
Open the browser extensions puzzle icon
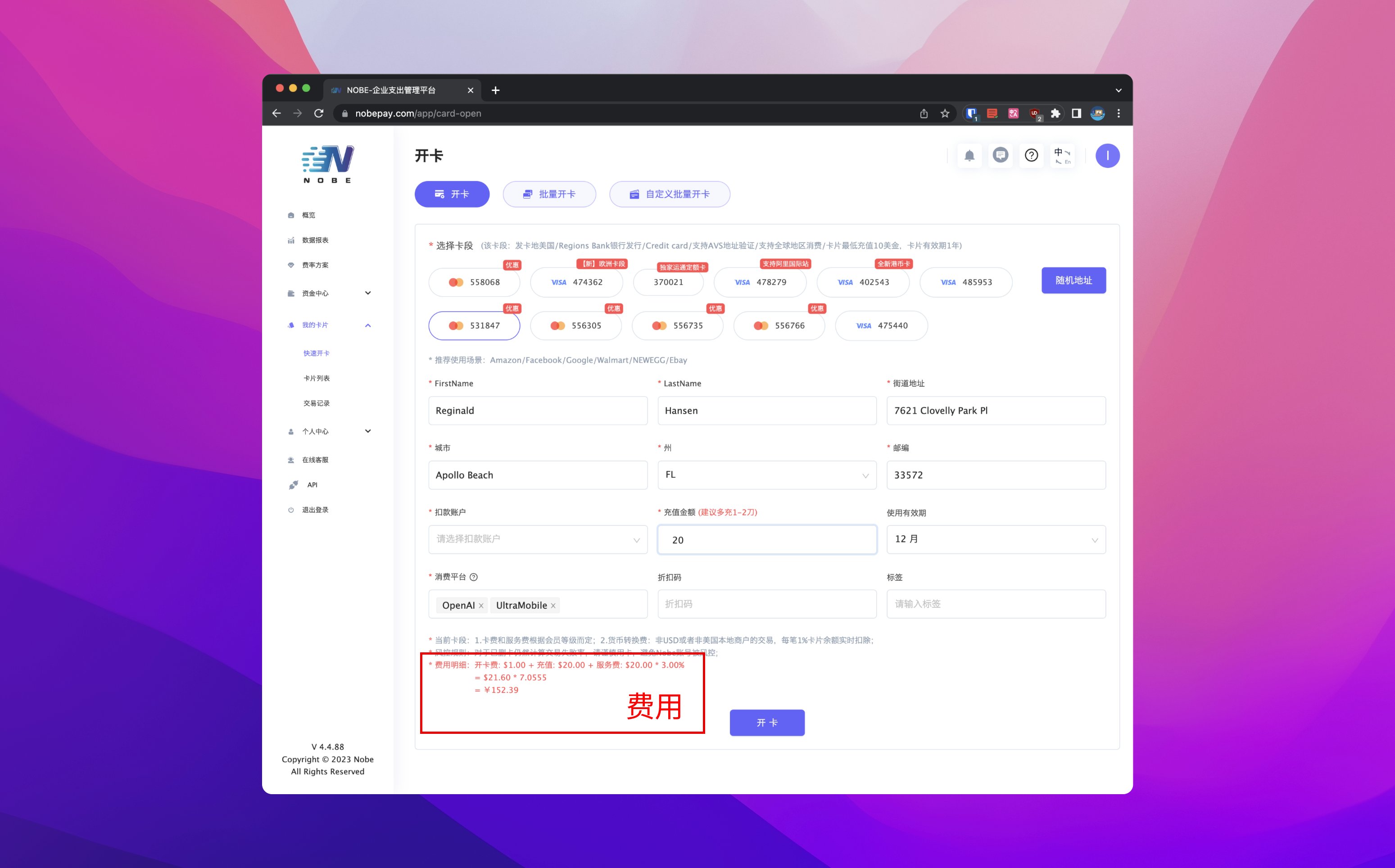(1055, 113)
